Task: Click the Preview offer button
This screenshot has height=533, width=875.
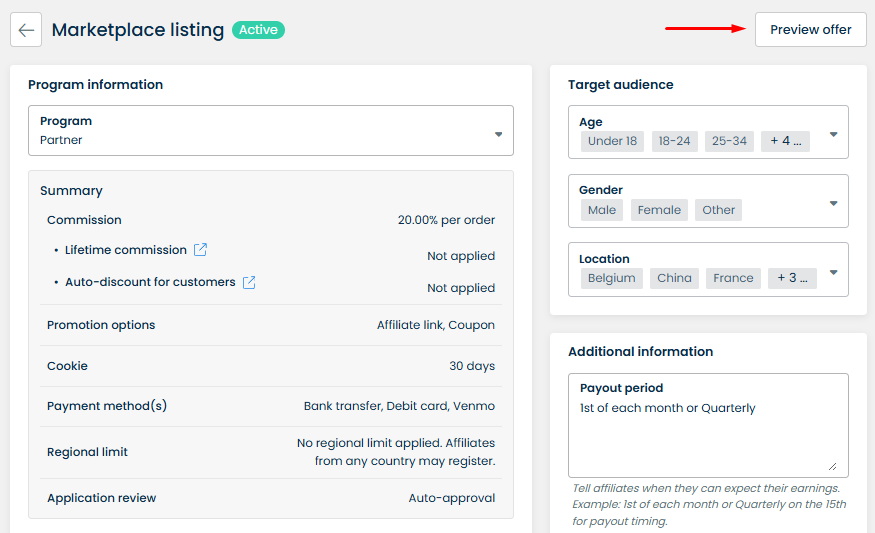Action: point(810,30)
